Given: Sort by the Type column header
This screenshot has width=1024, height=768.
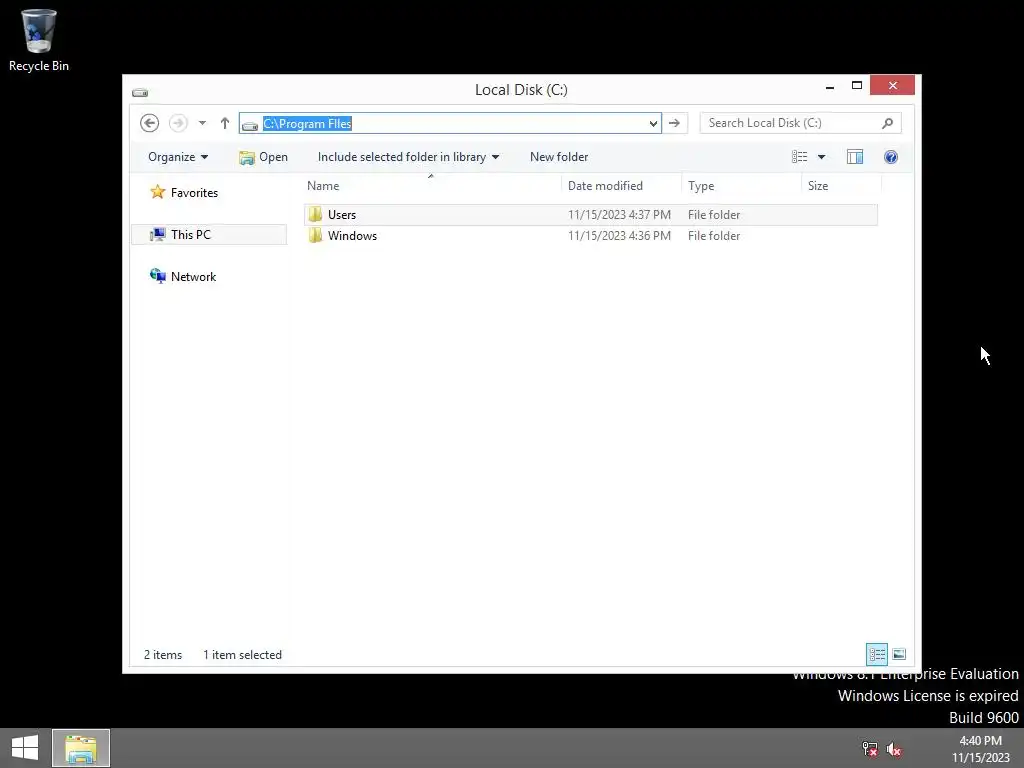Looking at the screenshot, I should pyautogui.click(x=741, y=185).
